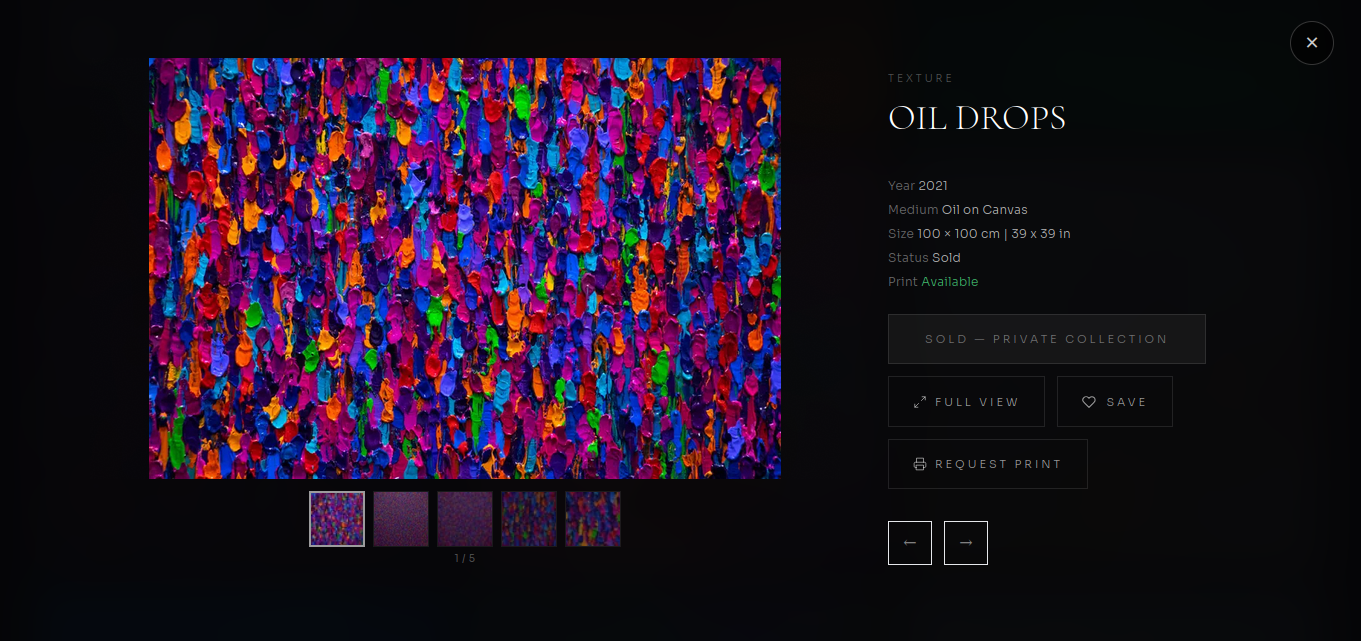Click the 1 / 5 slide counter
Screen dimensions: 1361x641
click(464, 558)
